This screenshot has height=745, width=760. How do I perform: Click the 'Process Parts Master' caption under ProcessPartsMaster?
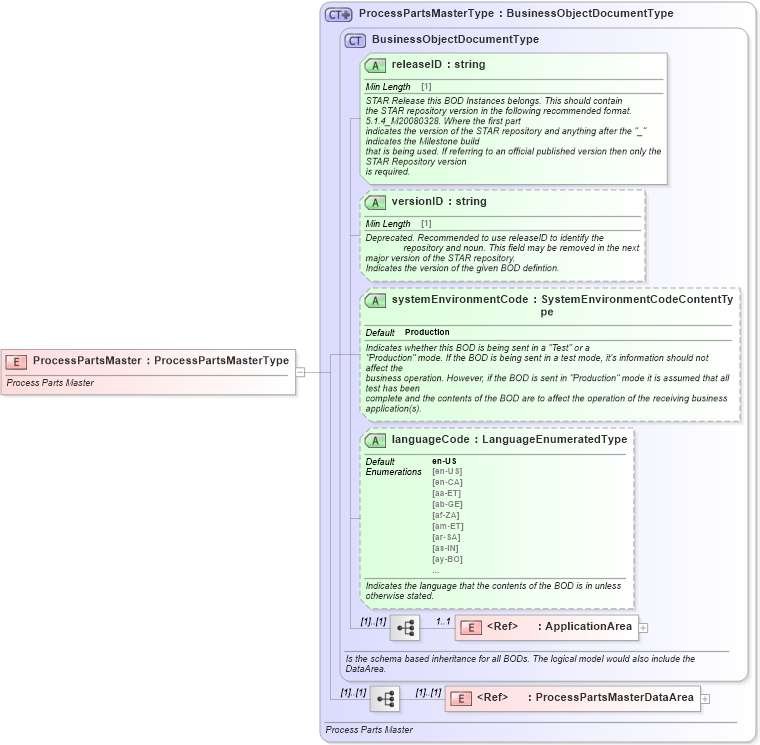click(50, 383)
